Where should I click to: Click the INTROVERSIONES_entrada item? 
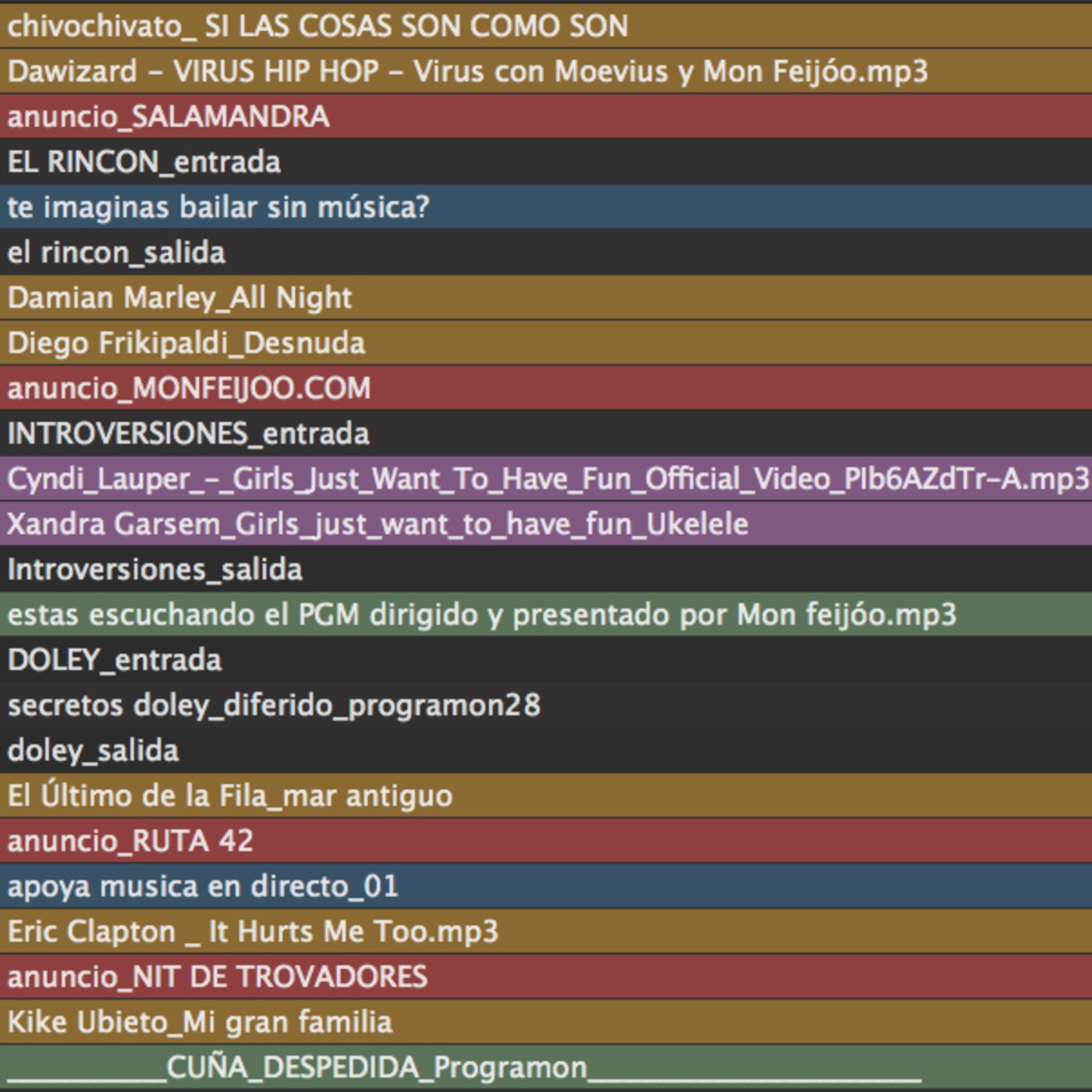189,433
